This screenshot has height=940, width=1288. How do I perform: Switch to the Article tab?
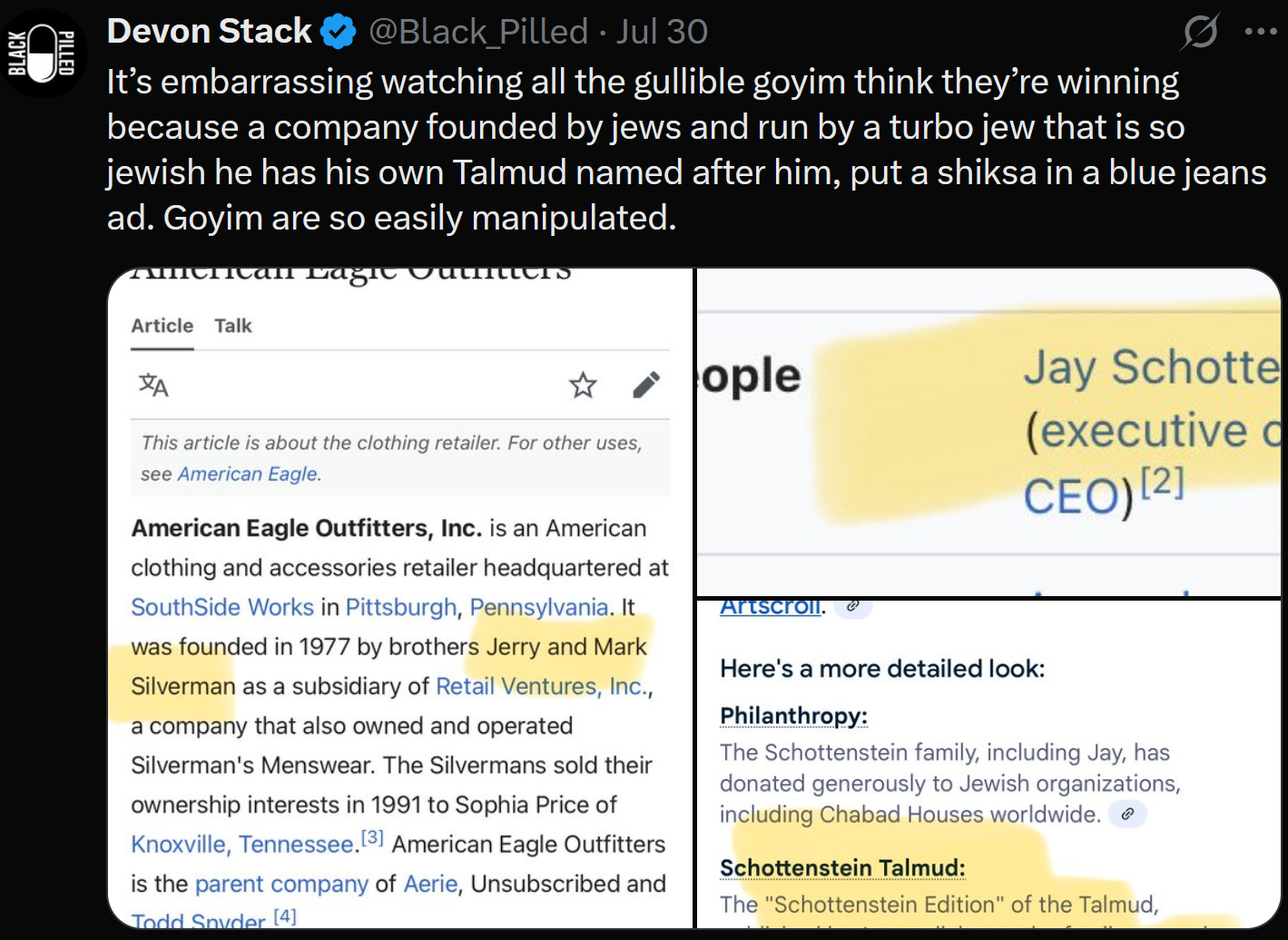coord(162,326)
